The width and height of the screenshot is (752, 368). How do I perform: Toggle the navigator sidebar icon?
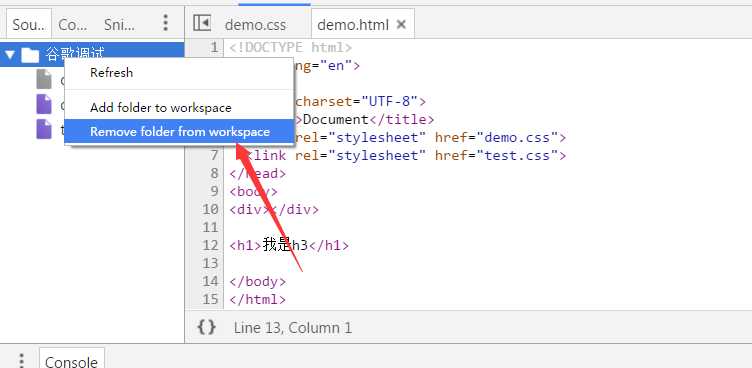click(x=202, y=23)
